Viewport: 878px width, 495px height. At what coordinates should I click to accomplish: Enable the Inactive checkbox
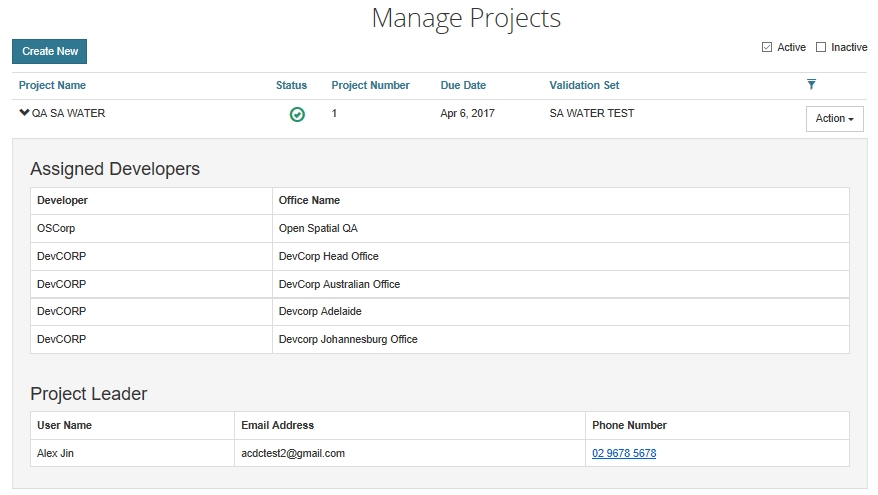tap(821, 47)
